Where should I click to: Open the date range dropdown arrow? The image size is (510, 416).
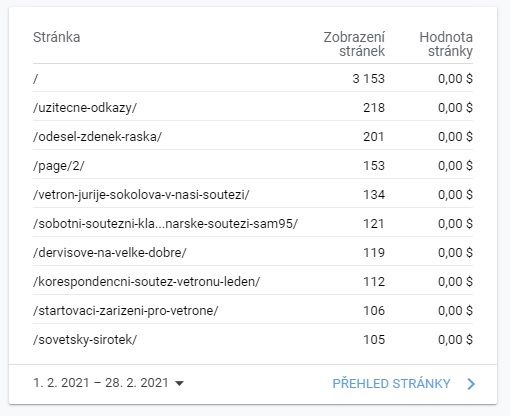click(179, 384)
